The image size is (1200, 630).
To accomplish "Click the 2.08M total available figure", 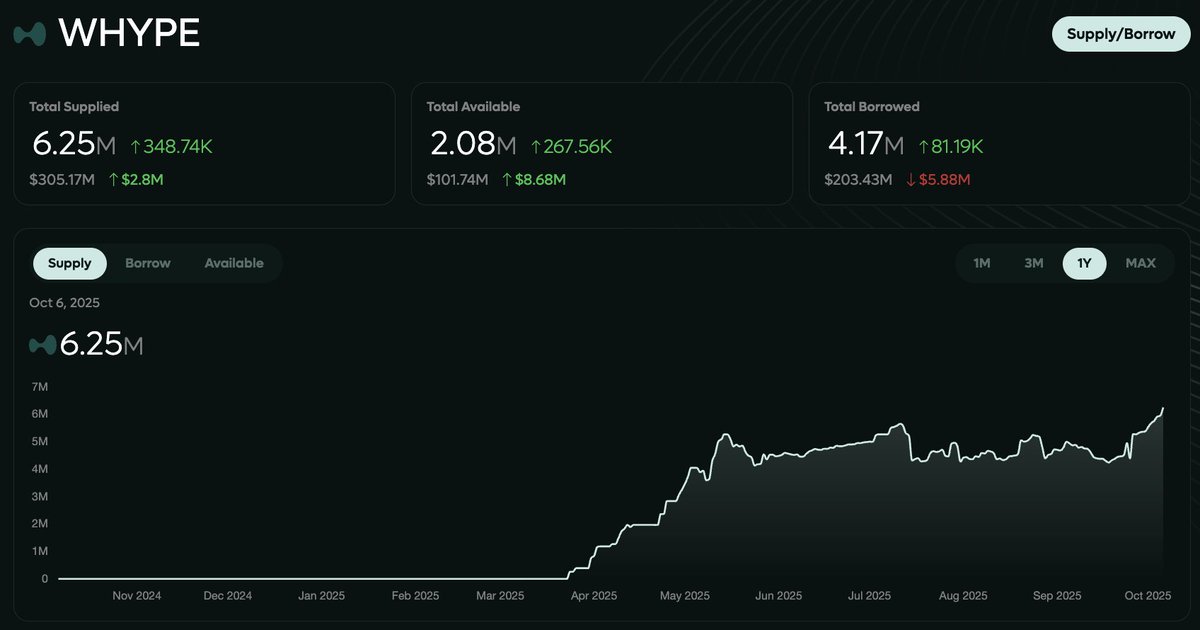I will coord(473,145).
